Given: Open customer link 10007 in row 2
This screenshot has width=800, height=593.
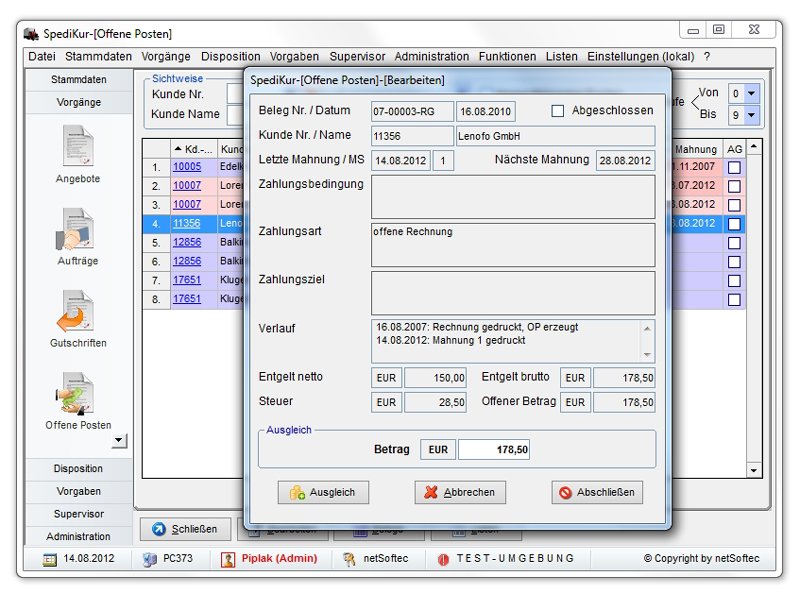Looking at the screenshot, I should [187, 186].
